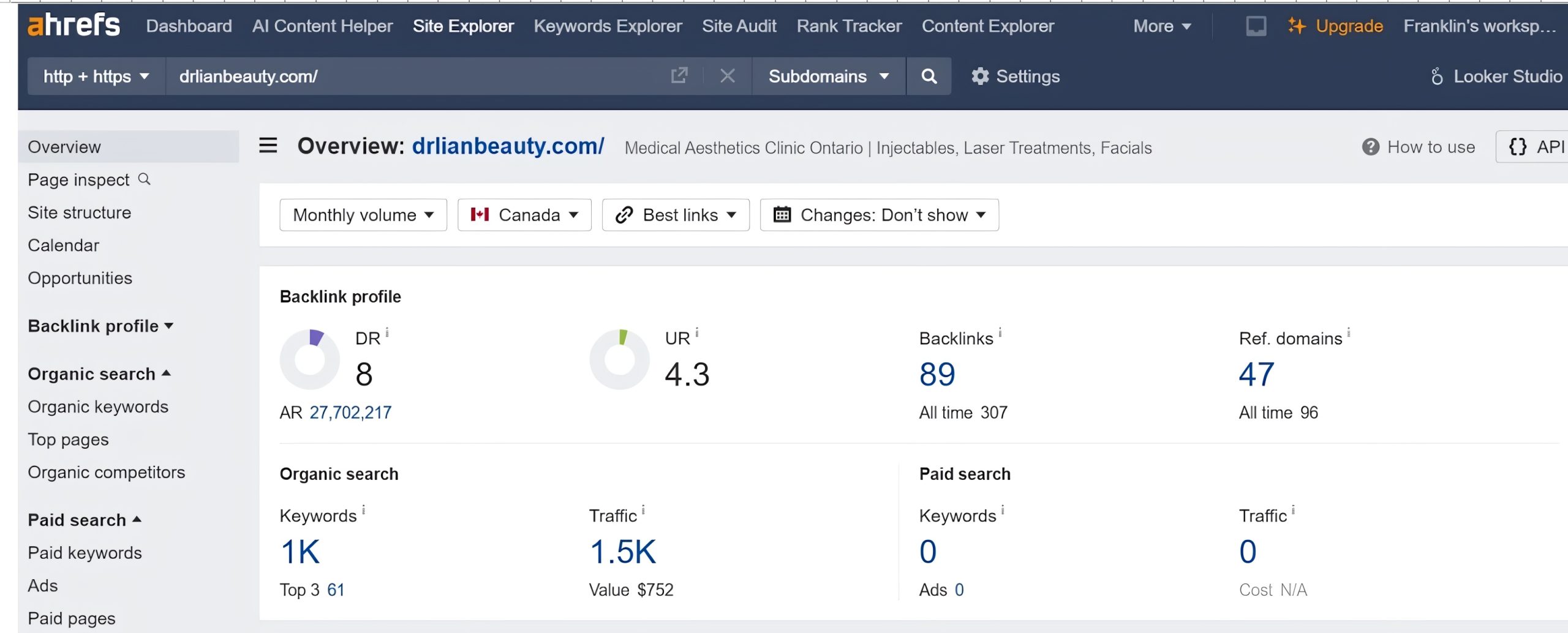Click the Upgrade sparkle icon

click(x=1296, y=26)
